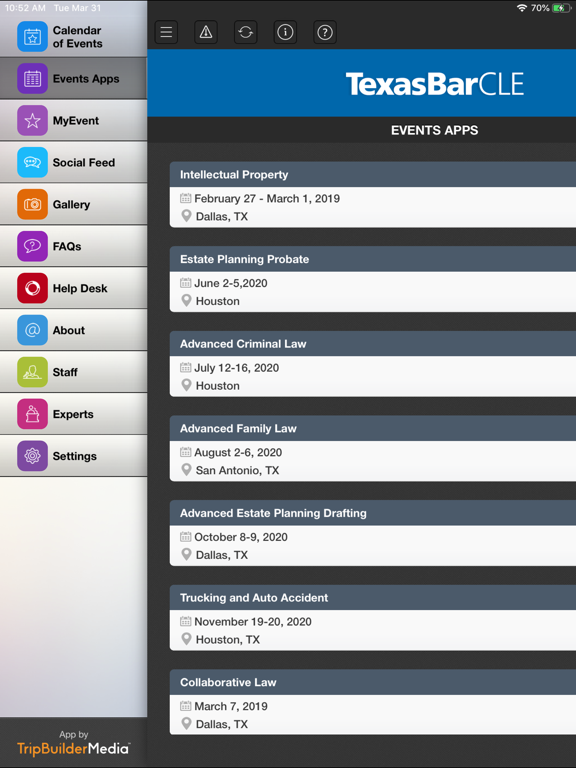576x768 pixels.
Task: Tap the Help Desk lifebuoy icon
Action: (x=32, y=288)
